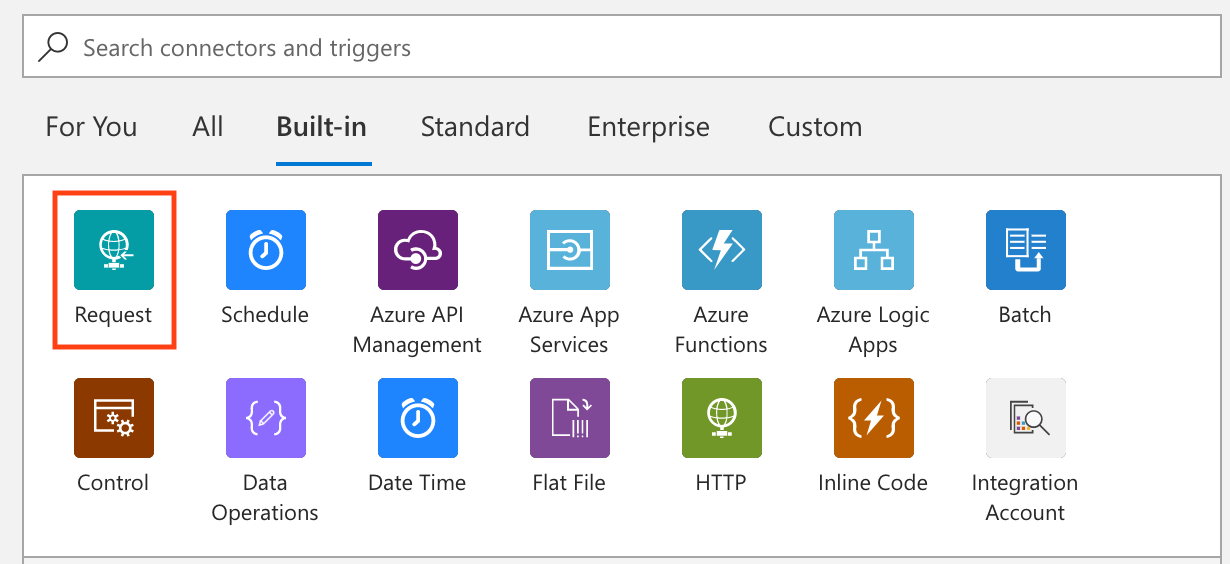Click the "Integration Account" label text
This screenshot has width=1230, height=564.
[x=1025, y=498]
